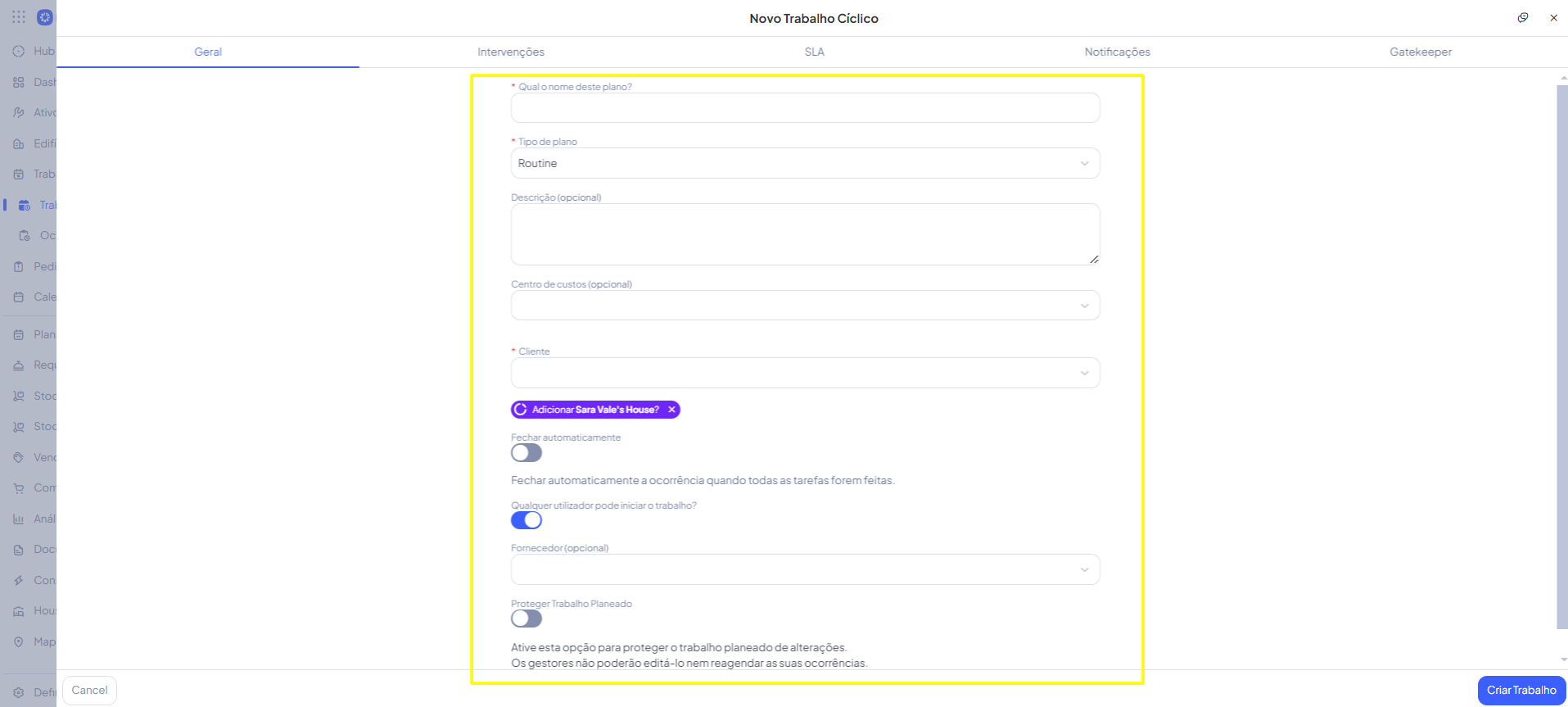Focus the plan name input field
The height and width of the screenshot is (707, 1568).
(805, 107)
